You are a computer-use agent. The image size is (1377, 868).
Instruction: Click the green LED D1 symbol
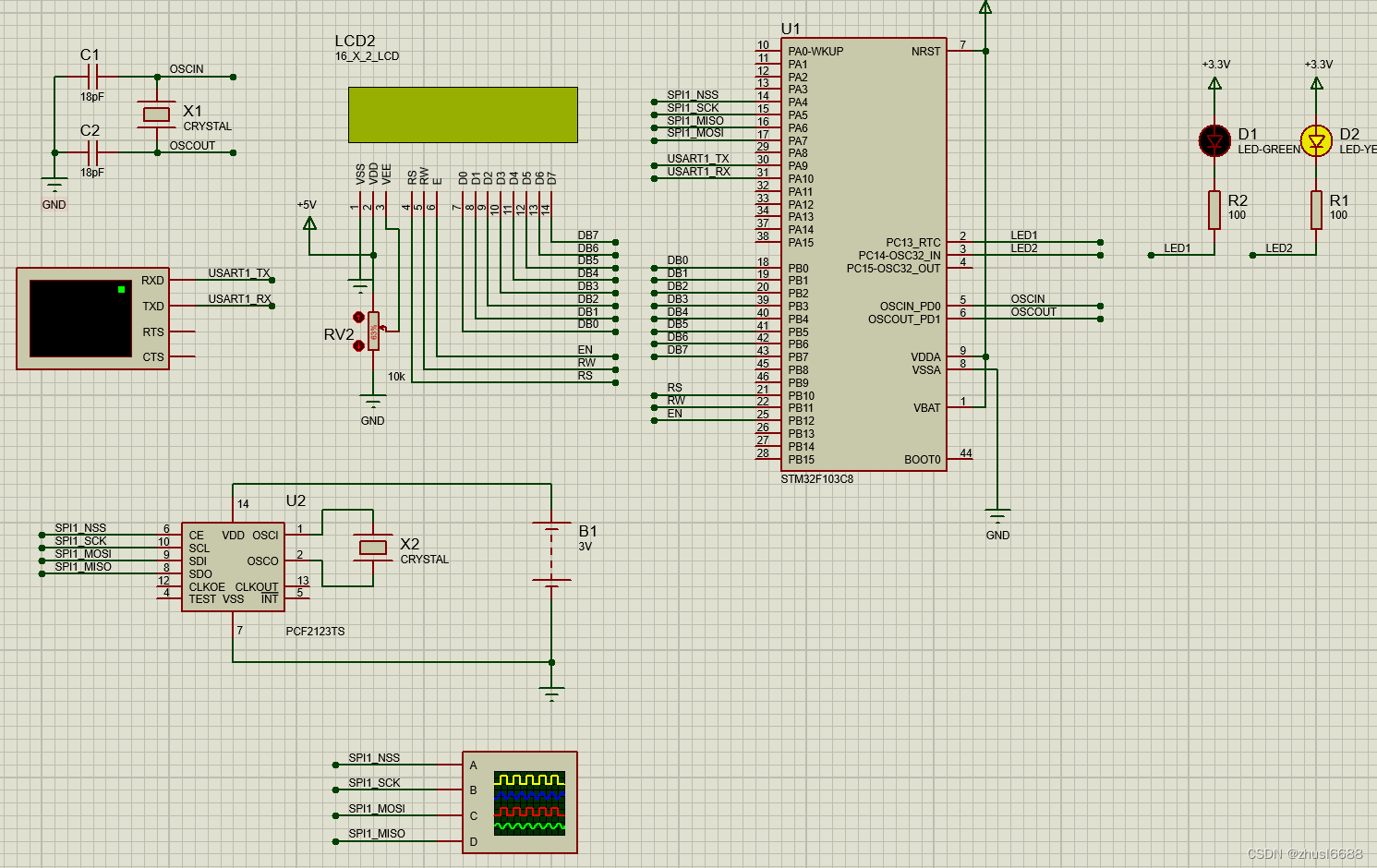click(x=1214, y=139)
